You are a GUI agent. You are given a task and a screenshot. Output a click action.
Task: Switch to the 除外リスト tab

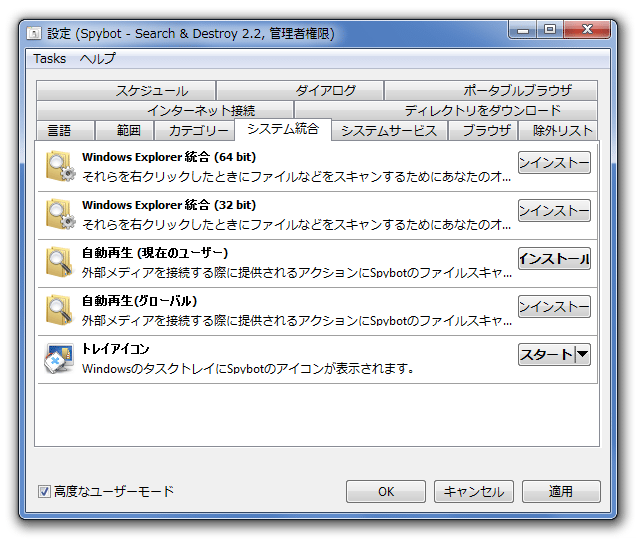tap(557, 130)
